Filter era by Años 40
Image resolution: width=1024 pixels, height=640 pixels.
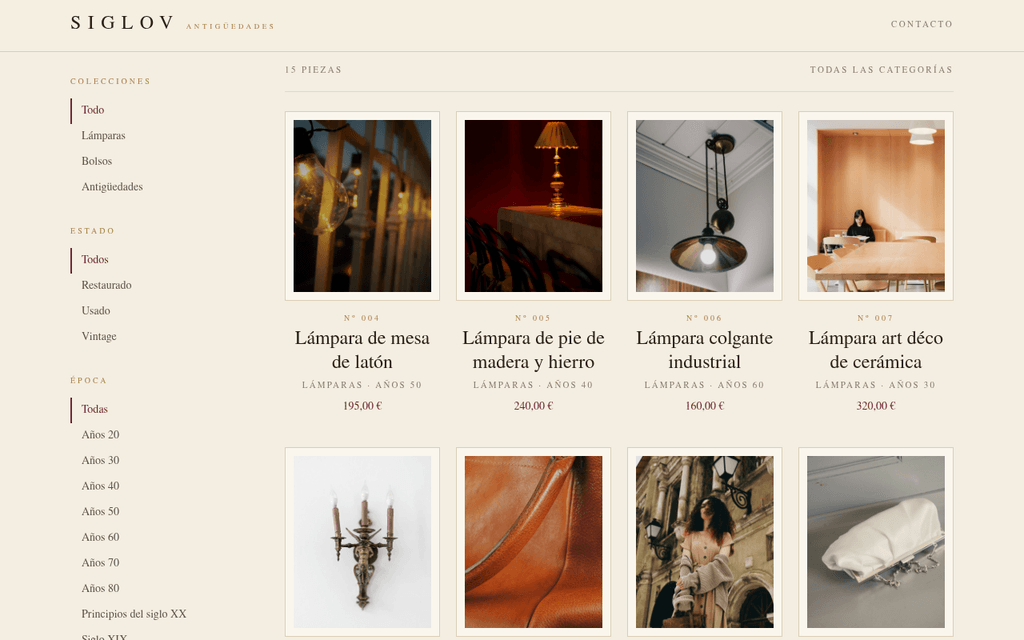pyautogui.click(x=101, y=485)
